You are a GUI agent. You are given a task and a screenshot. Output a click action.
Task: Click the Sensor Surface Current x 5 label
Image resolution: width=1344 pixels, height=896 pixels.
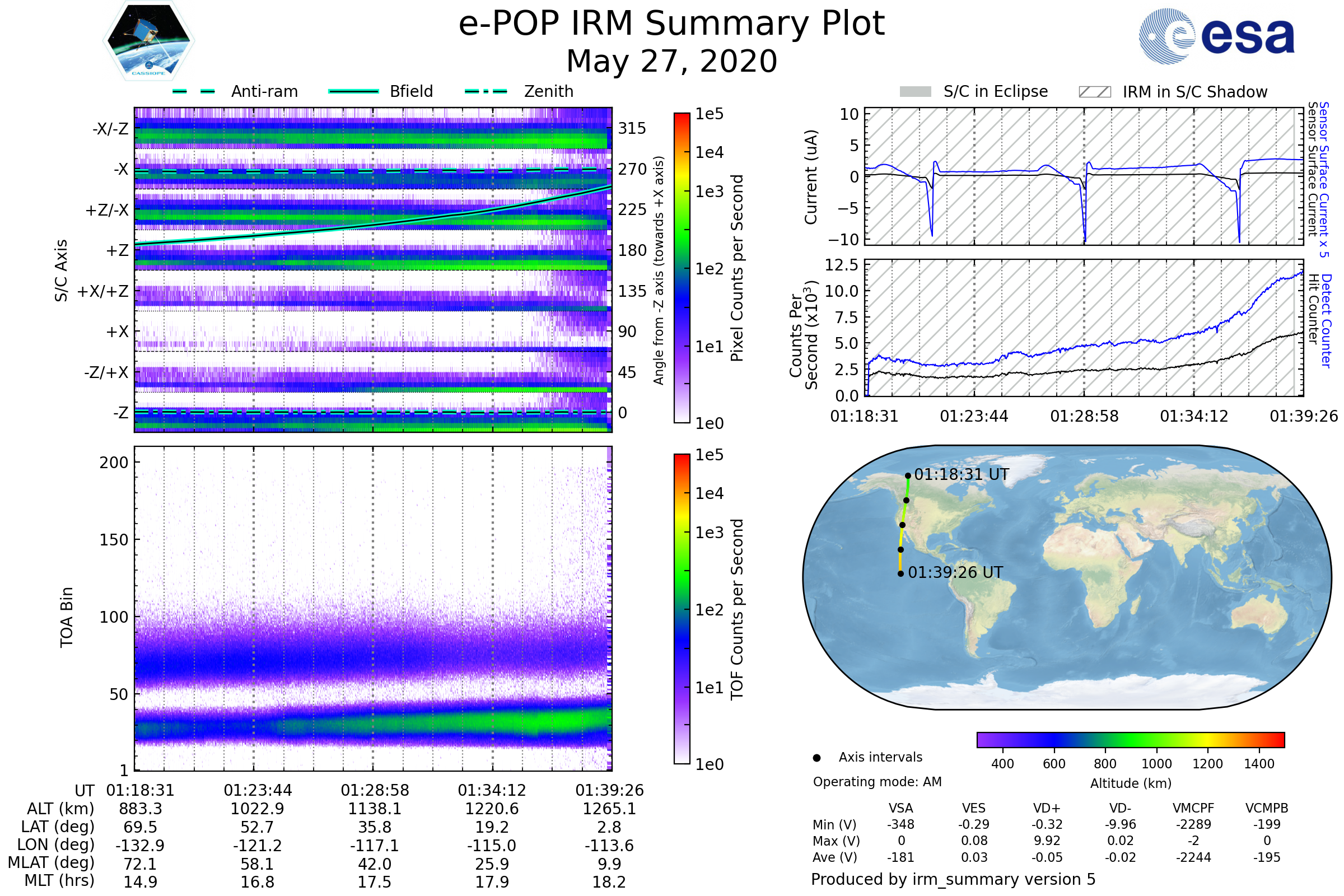click(x=1324, y=179)
